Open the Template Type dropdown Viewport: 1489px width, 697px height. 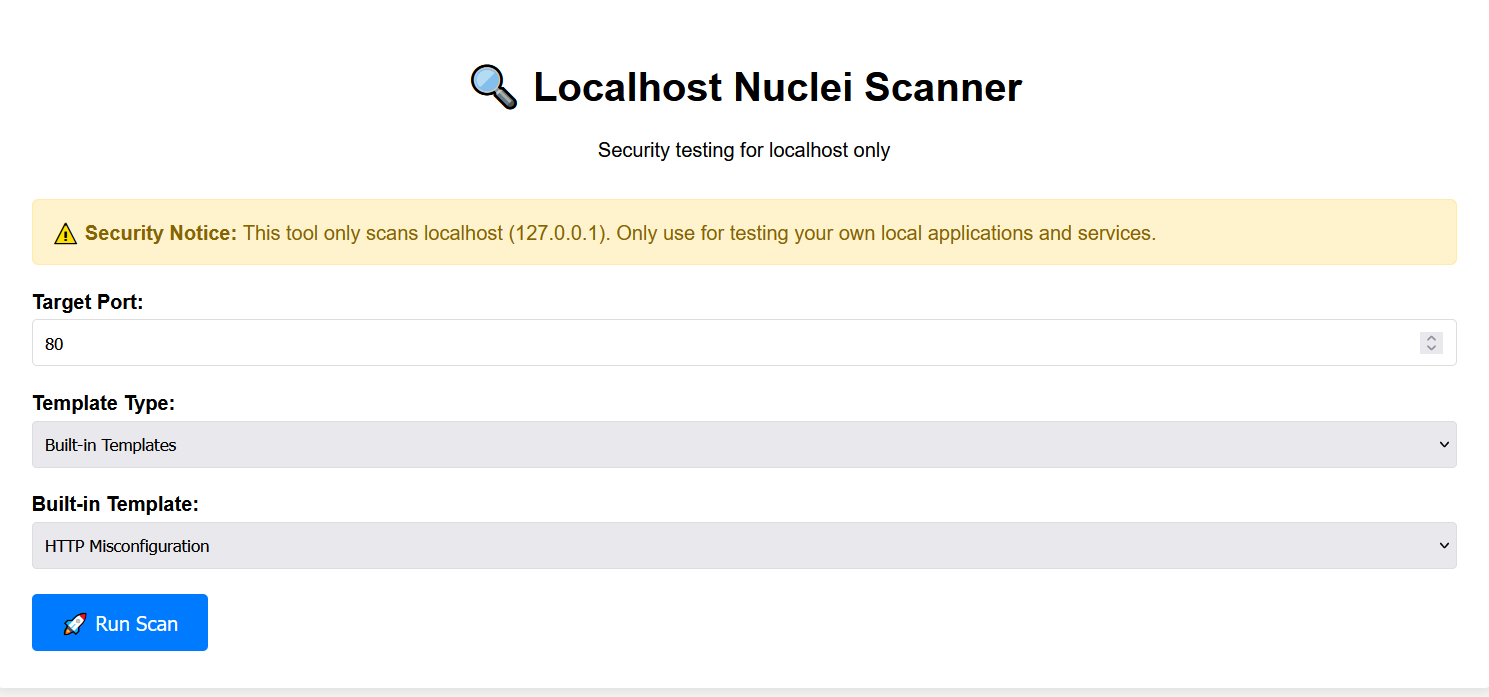[x=743, y=444]
